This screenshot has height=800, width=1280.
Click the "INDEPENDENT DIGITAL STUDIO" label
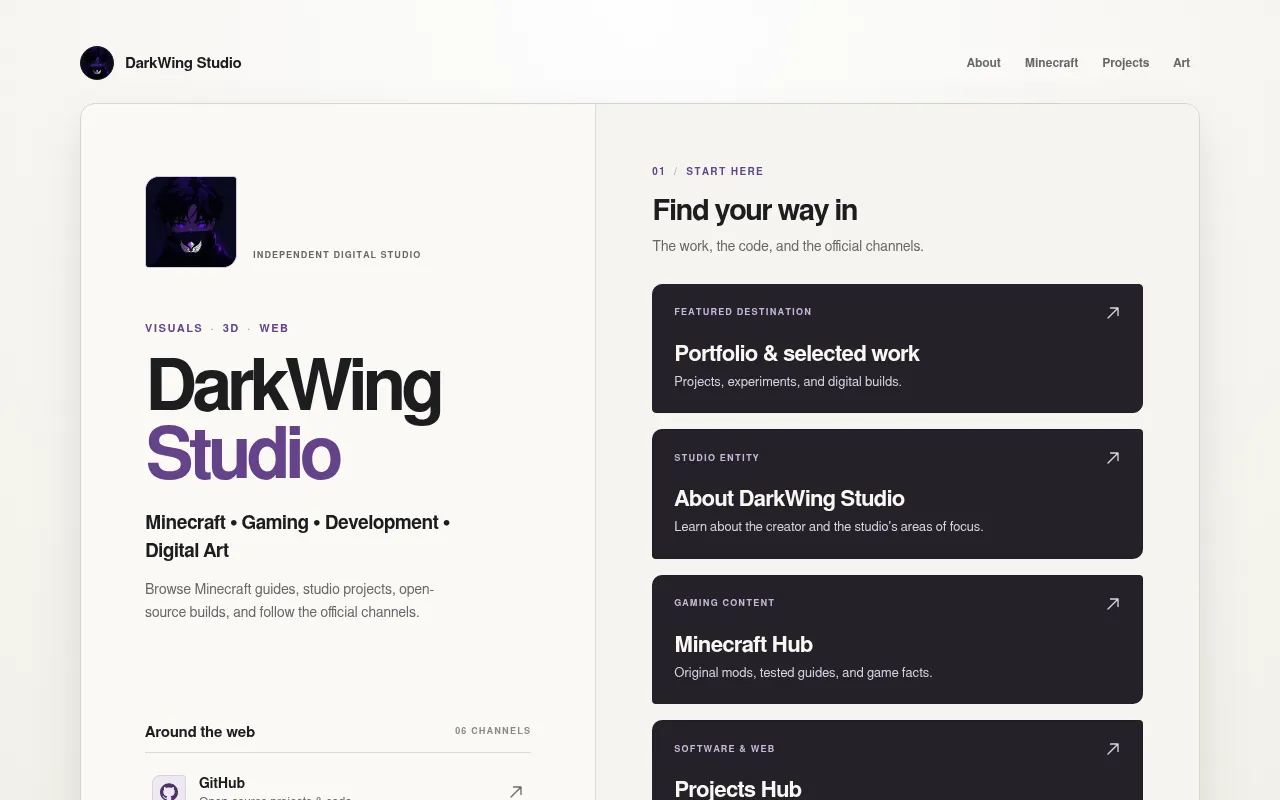(337, 255)
